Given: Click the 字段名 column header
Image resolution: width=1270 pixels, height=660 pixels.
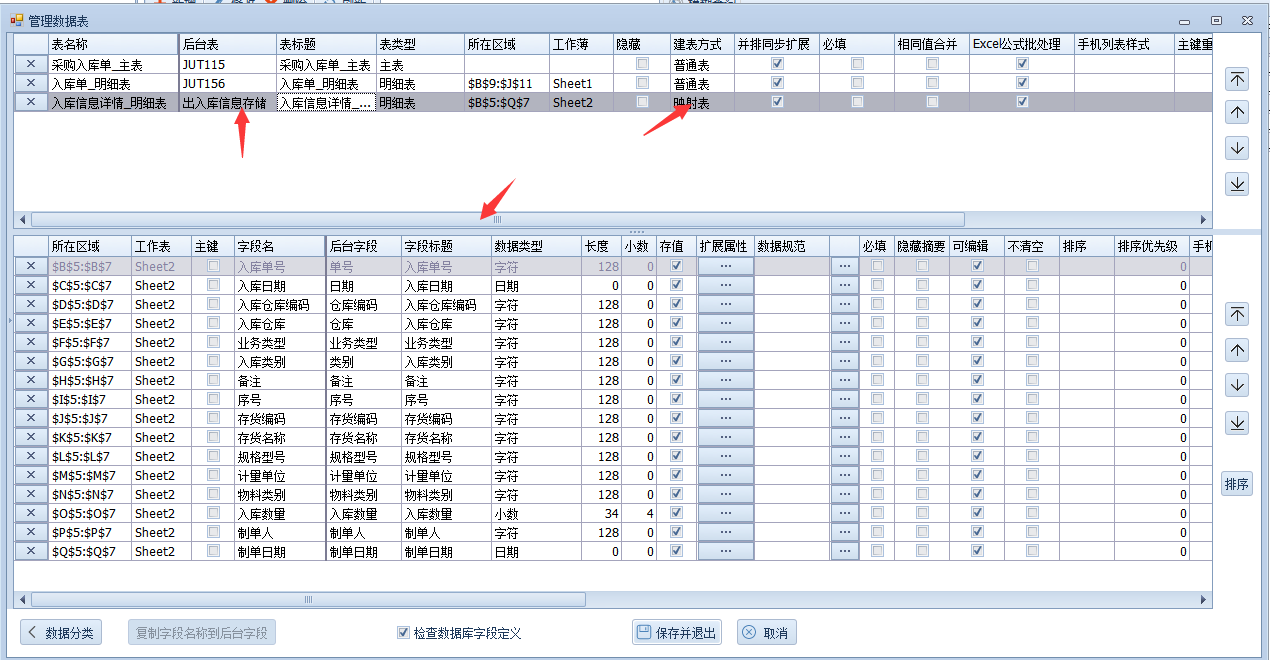Looking at the screenshot, I should point(279,246).
